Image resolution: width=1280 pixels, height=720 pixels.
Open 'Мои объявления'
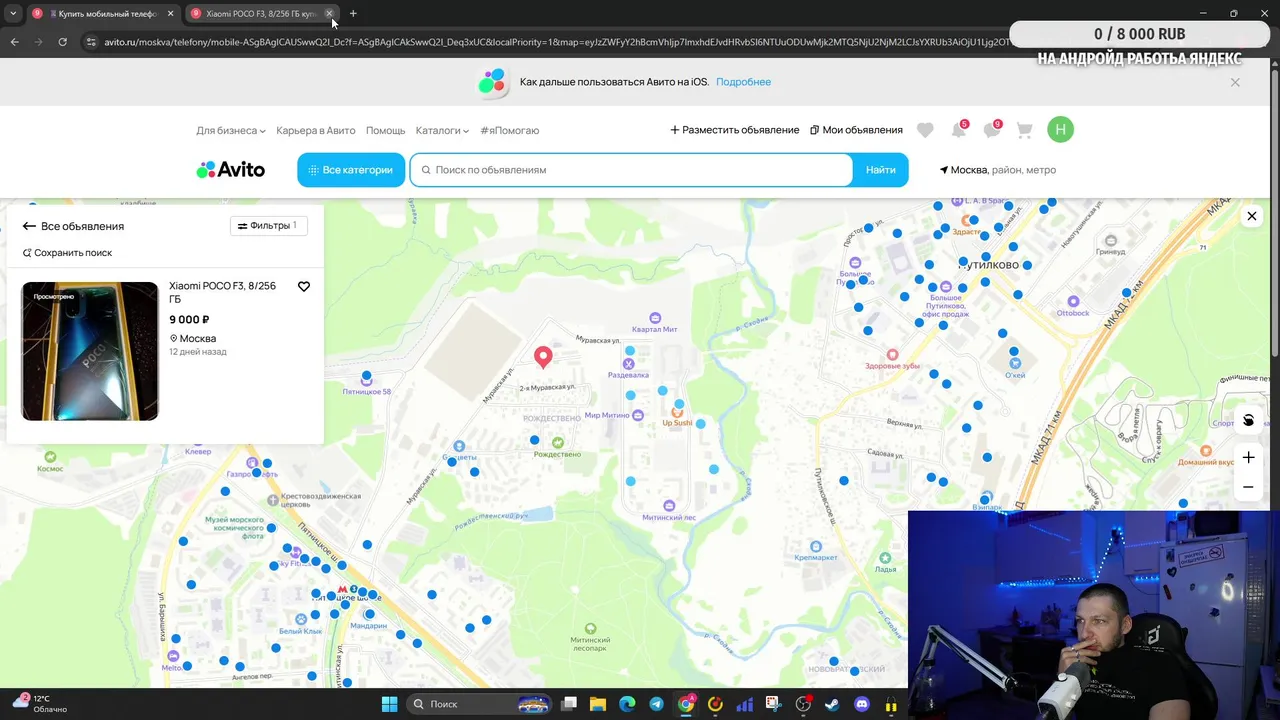856,130
